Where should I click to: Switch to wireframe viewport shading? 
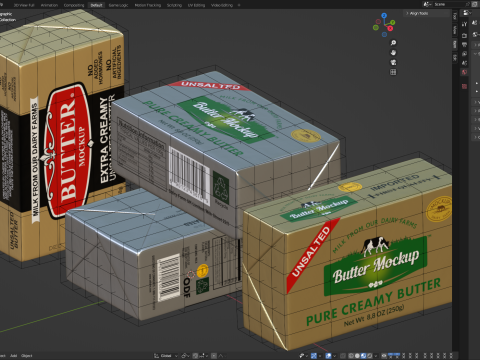tap(351, 356)
